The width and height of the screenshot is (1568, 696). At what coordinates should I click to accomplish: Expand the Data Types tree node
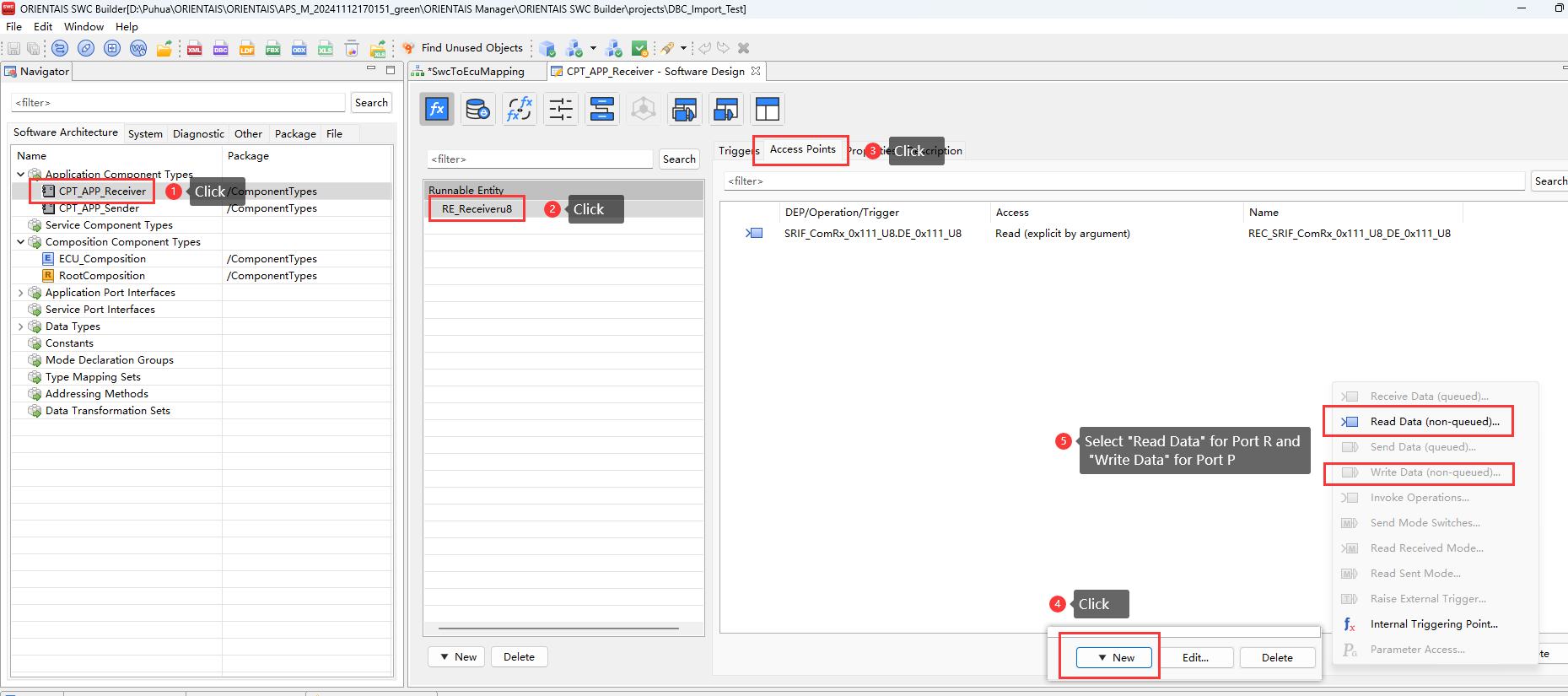21,326
